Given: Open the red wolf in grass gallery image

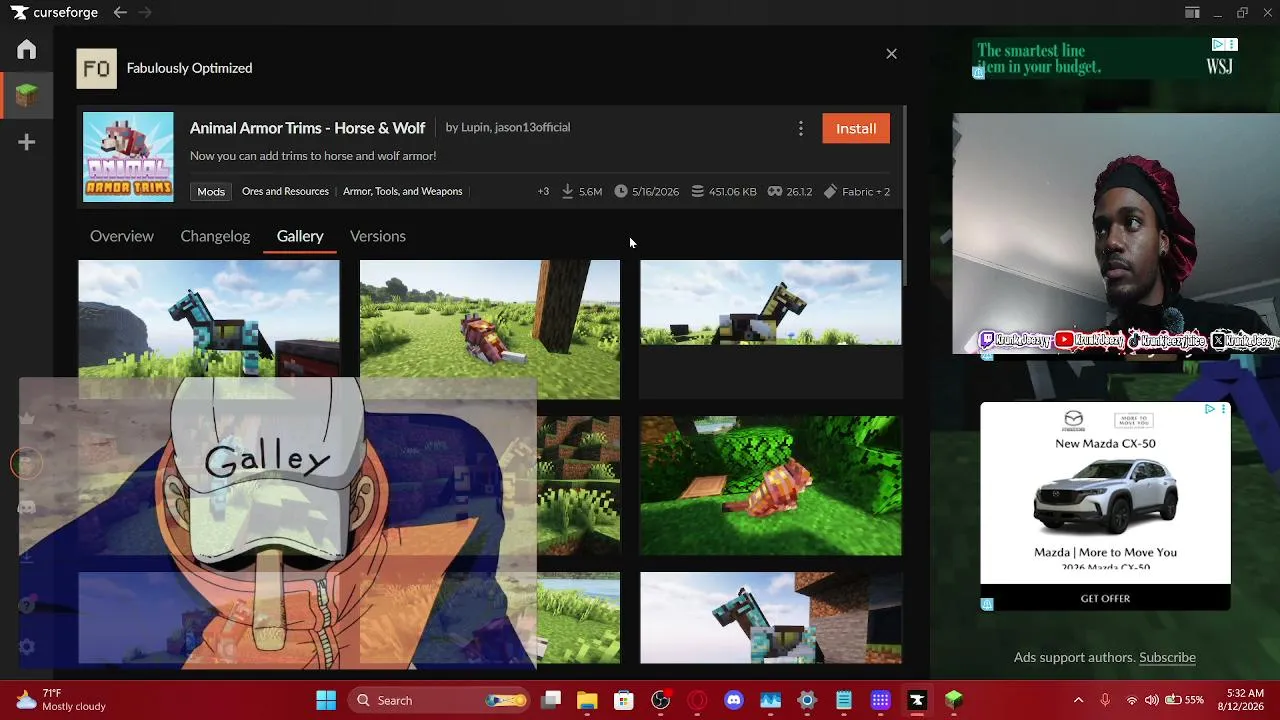Looking at the screenshot, I should pyautogui.click(x=490, y=329).
